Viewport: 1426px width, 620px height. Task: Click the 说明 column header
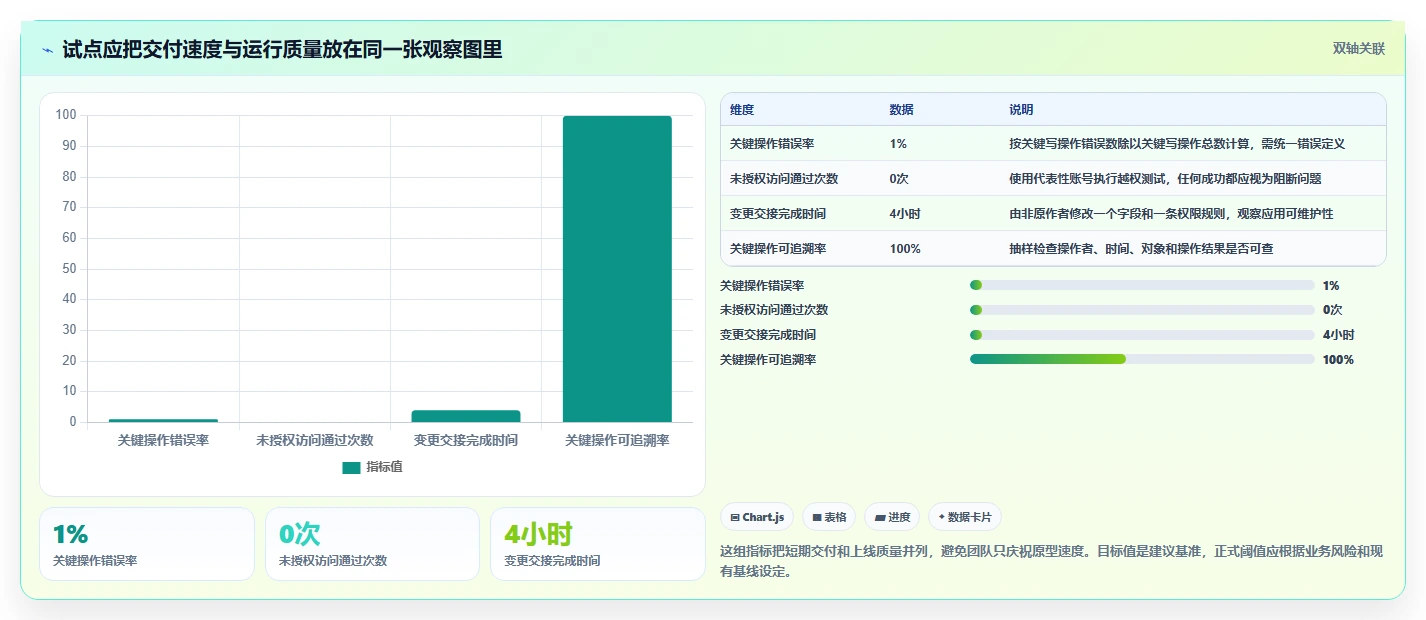pyautogui.click(x=1021, y=110)
